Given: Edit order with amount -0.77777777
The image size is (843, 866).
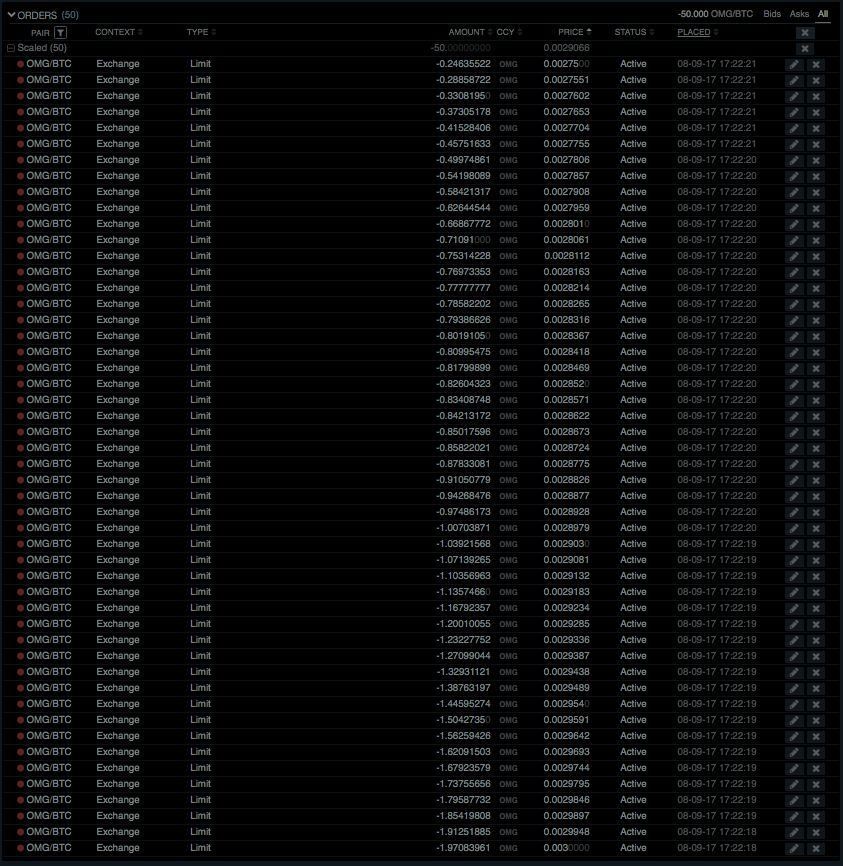Looking at the screenshot, I should [x=793, y=289].
